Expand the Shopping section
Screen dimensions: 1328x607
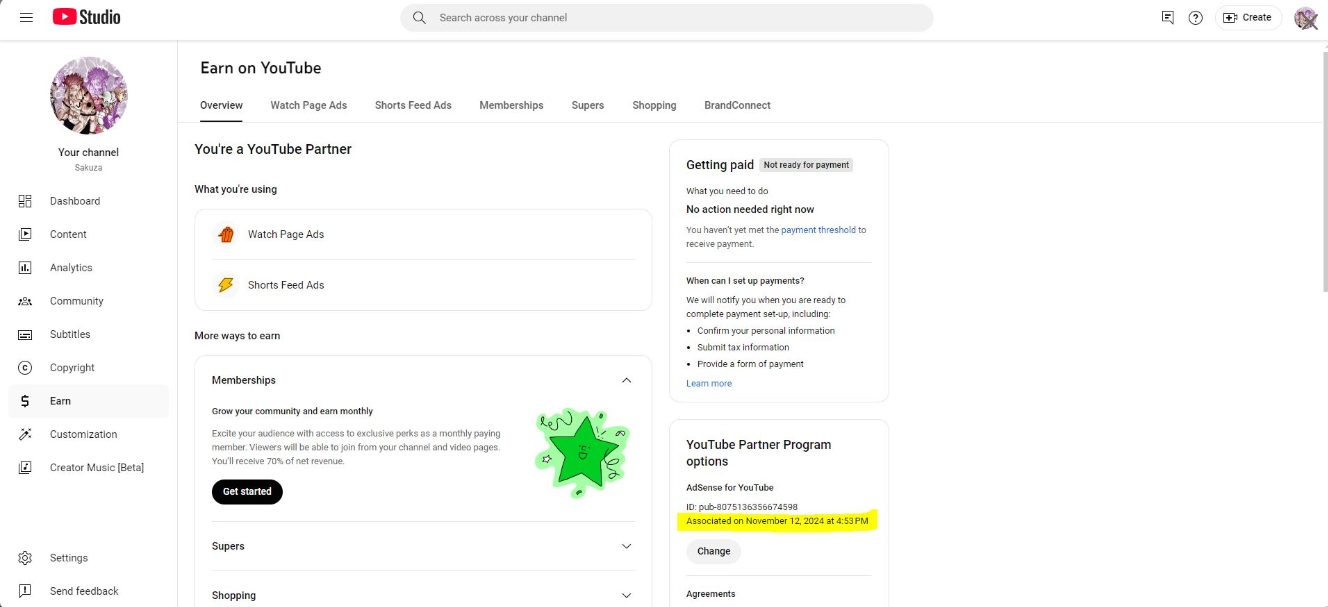pos(627,595)
